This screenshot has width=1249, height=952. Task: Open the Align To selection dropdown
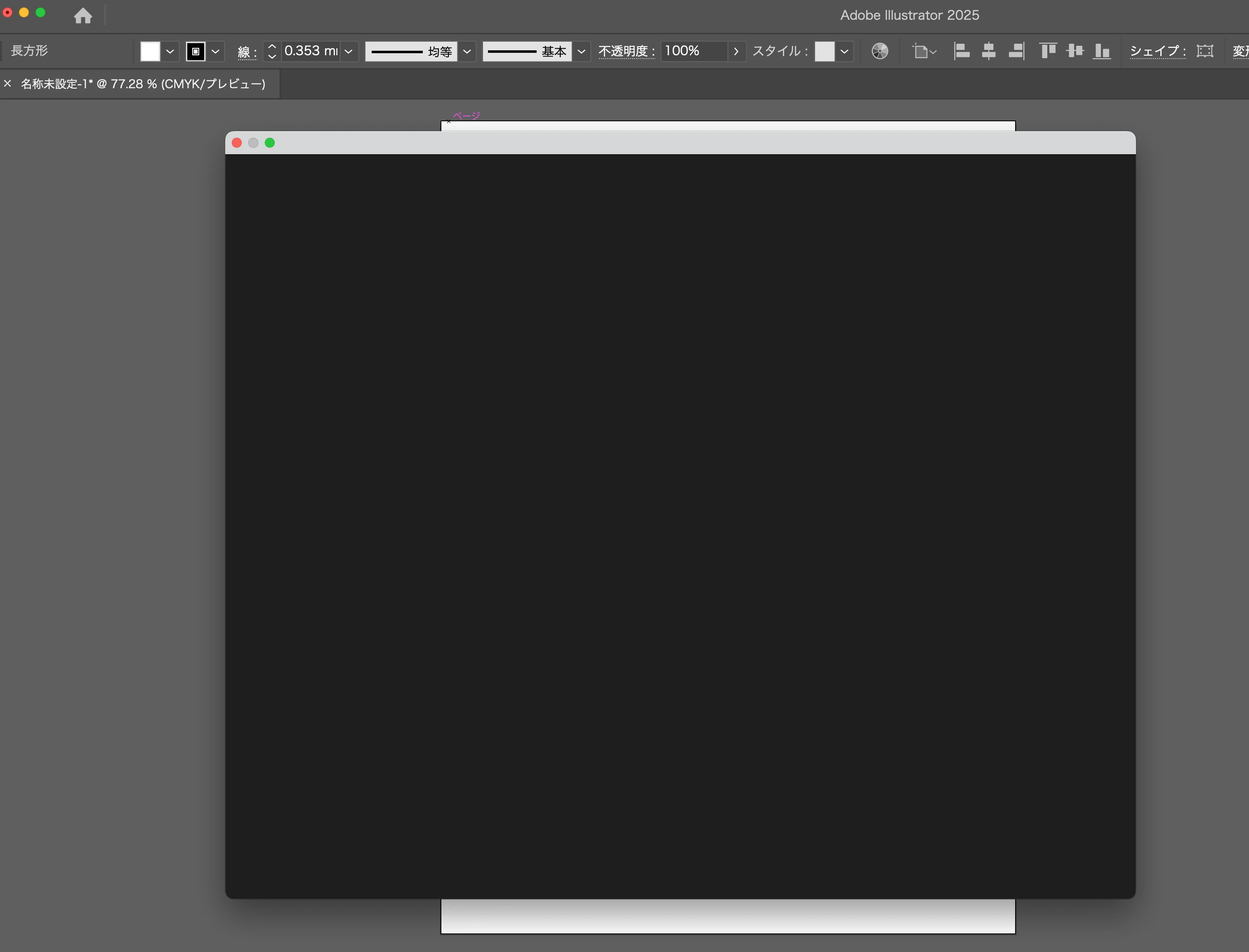tap(924, 52)
